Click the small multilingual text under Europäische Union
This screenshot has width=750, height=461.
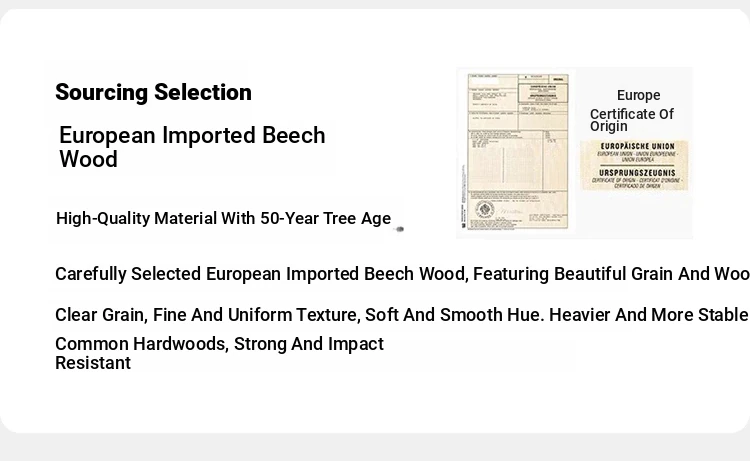(637, 156)
